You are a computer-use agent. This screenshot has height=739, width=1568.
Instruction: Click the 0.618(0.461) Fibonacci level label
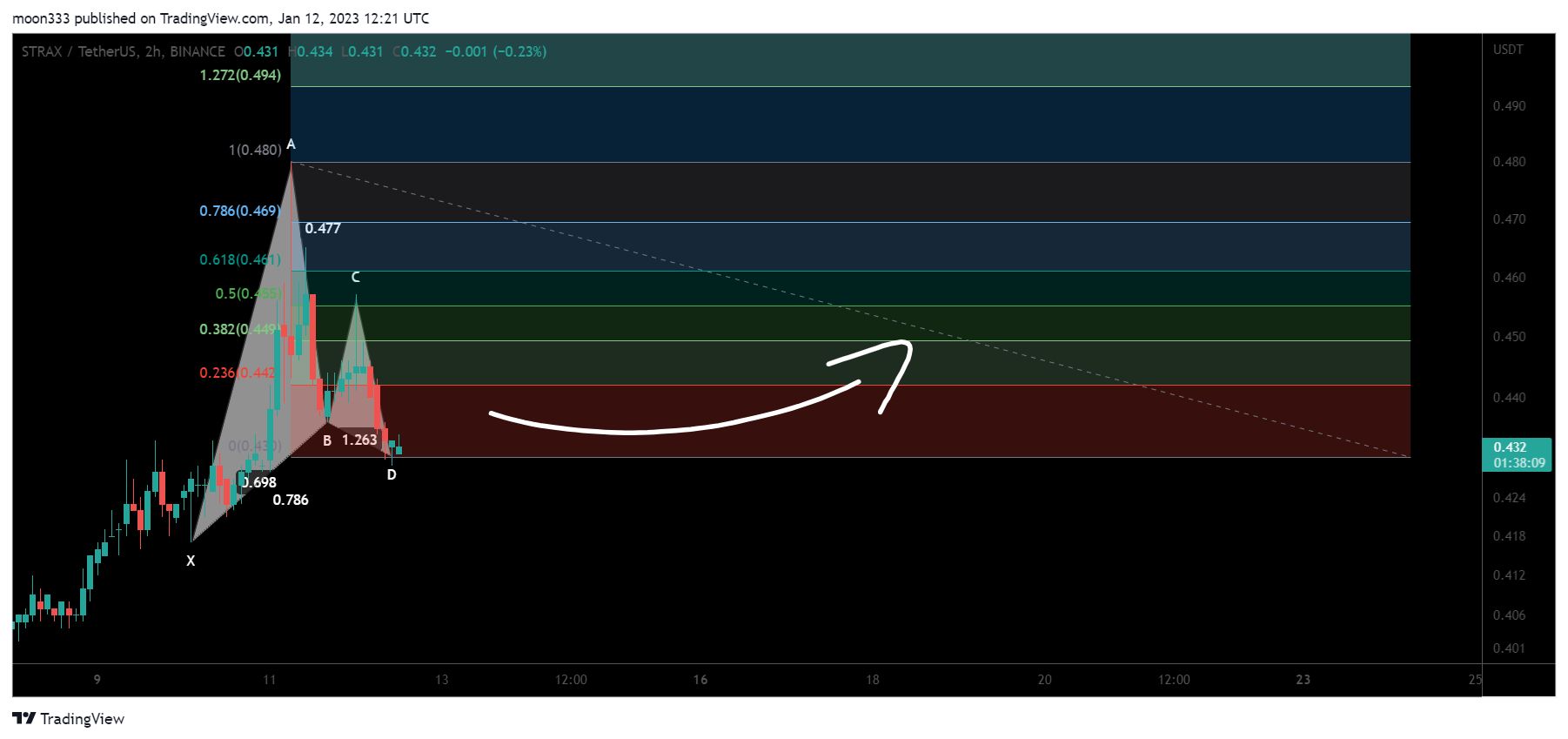point(240,259)
